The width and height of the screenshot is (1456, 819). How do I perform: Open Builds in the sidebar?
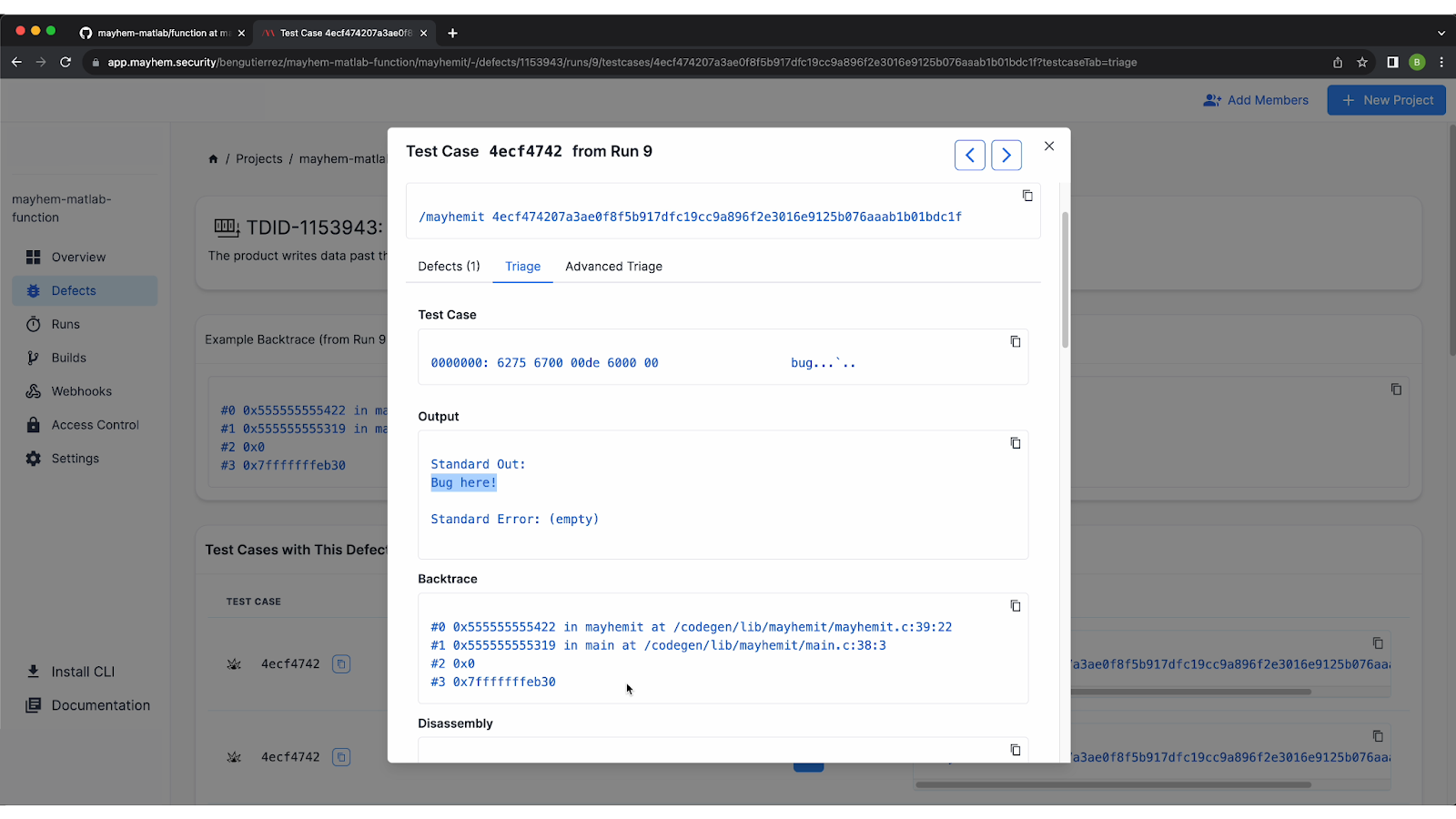pos(85,359)
